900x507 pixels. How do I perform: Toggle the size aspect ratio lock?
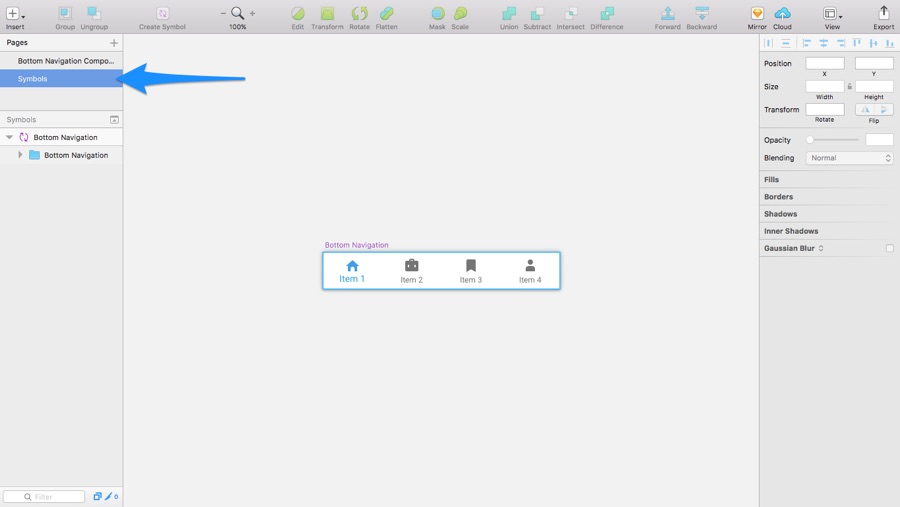click(849, 86)
